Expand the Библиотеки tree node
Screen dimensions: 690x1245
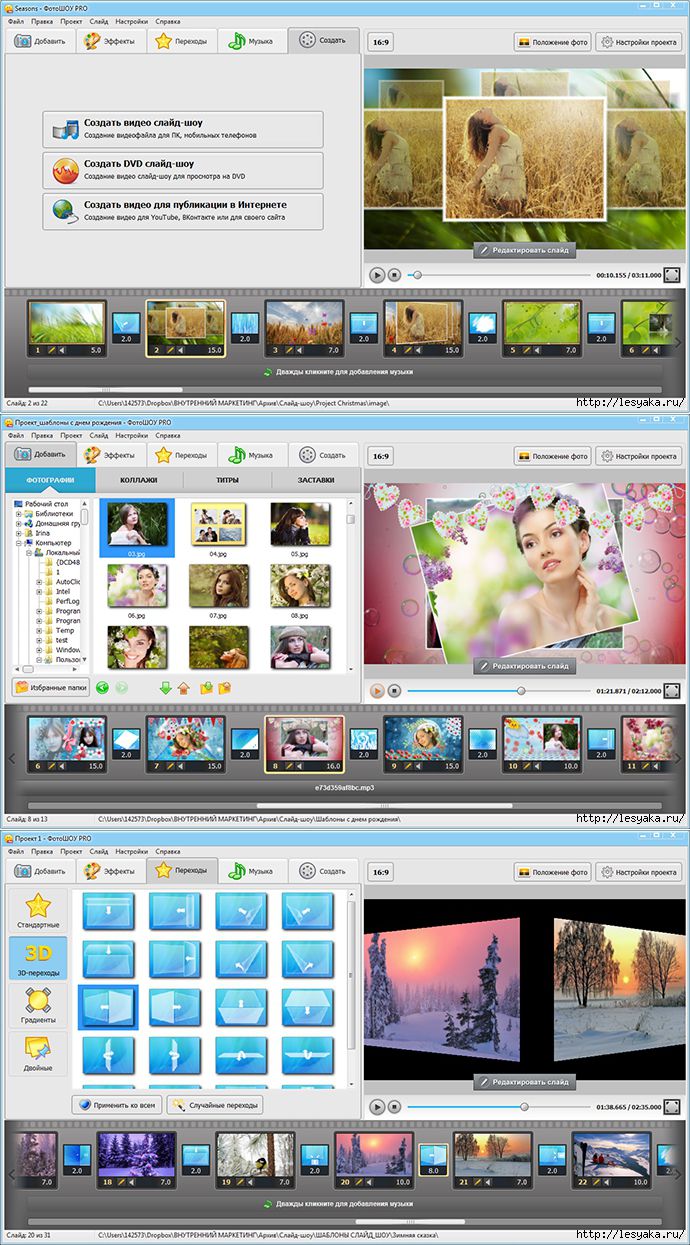18,514
